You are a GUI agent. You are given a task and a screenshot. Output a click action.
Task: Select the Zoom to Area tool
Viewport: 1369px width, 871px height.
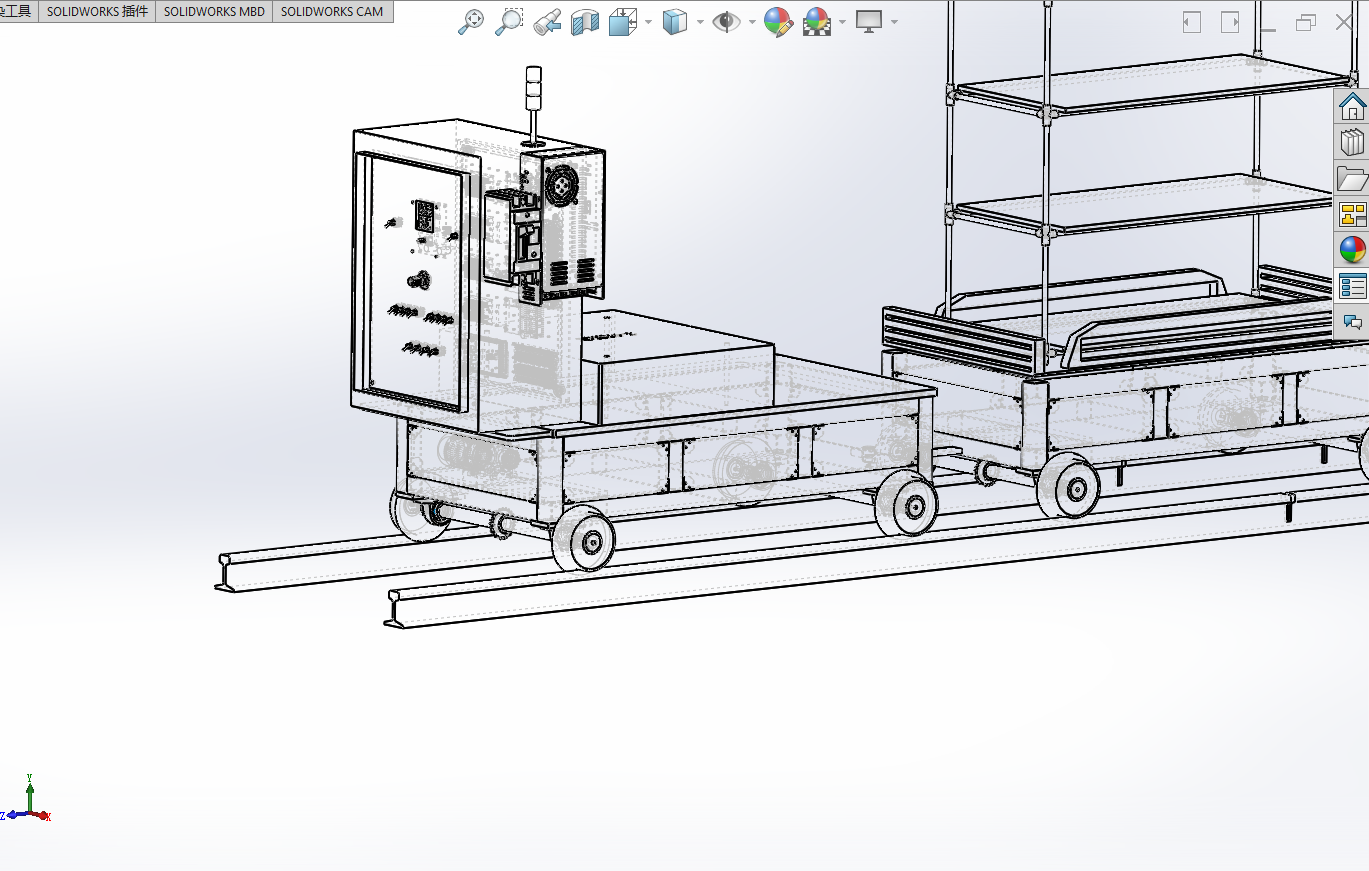coord(509,22)
